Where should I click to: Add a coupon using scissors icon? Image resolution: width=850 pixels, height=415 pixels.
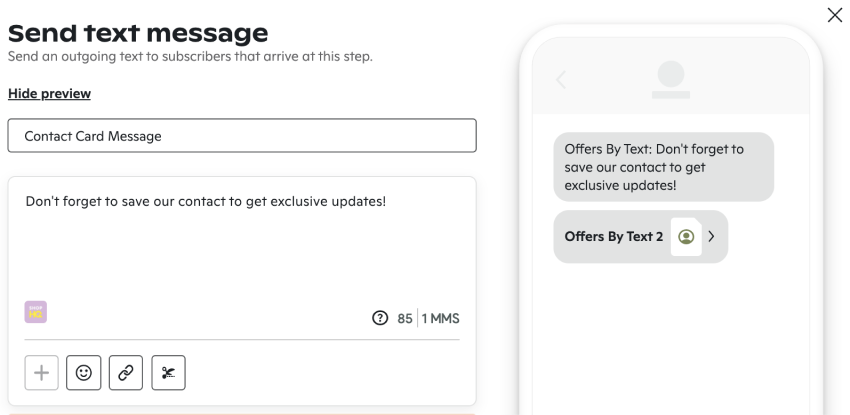169,373
